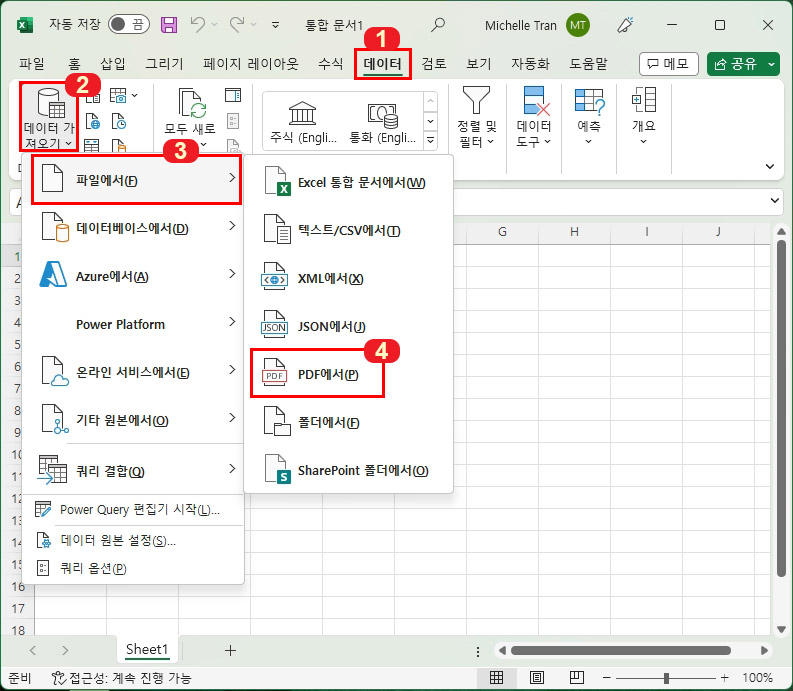Select the 데이터 ribbon tab
The image size is (793, 691).
[x=383, y=64]
